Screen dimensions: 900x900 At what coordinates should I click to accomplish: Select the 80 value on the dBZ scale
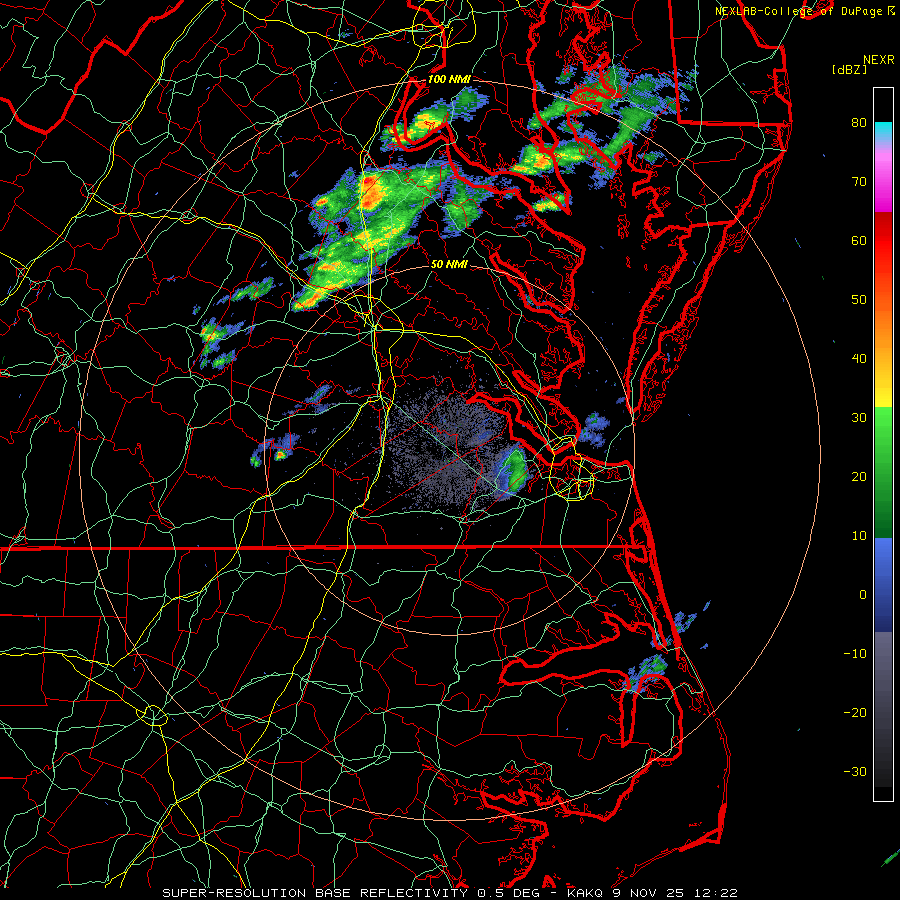(859, 123)
